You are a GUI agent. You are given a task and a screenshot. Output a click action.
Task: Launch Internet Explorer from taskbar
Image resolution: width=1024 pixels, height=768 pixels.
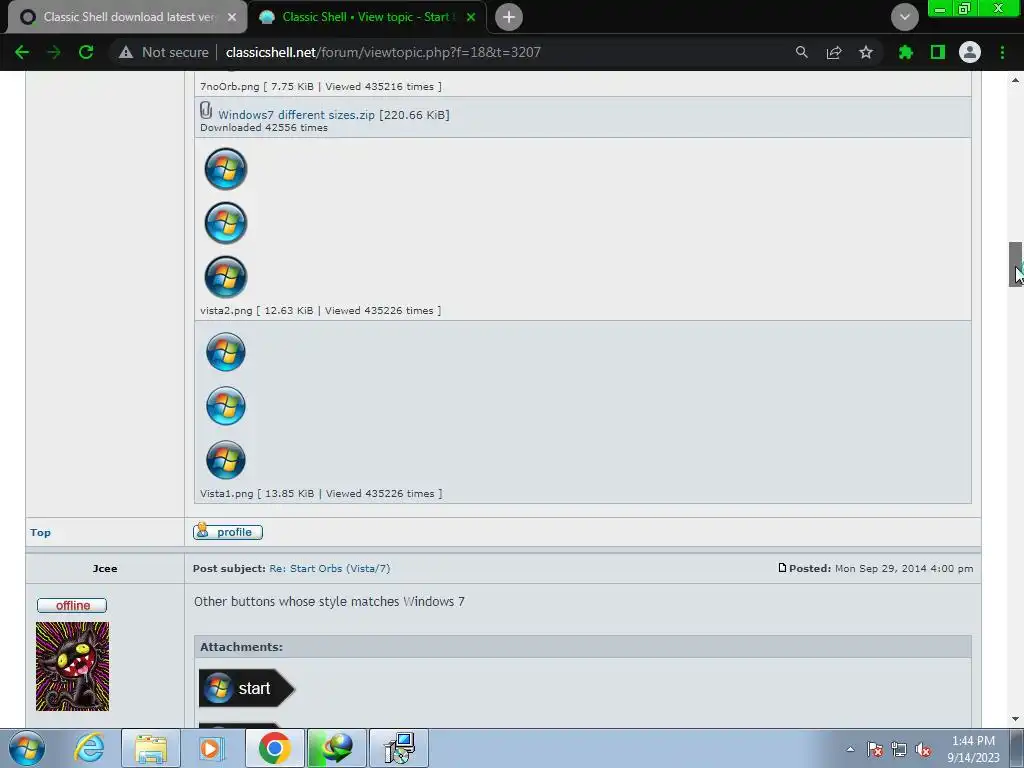(x=89, y=748)
